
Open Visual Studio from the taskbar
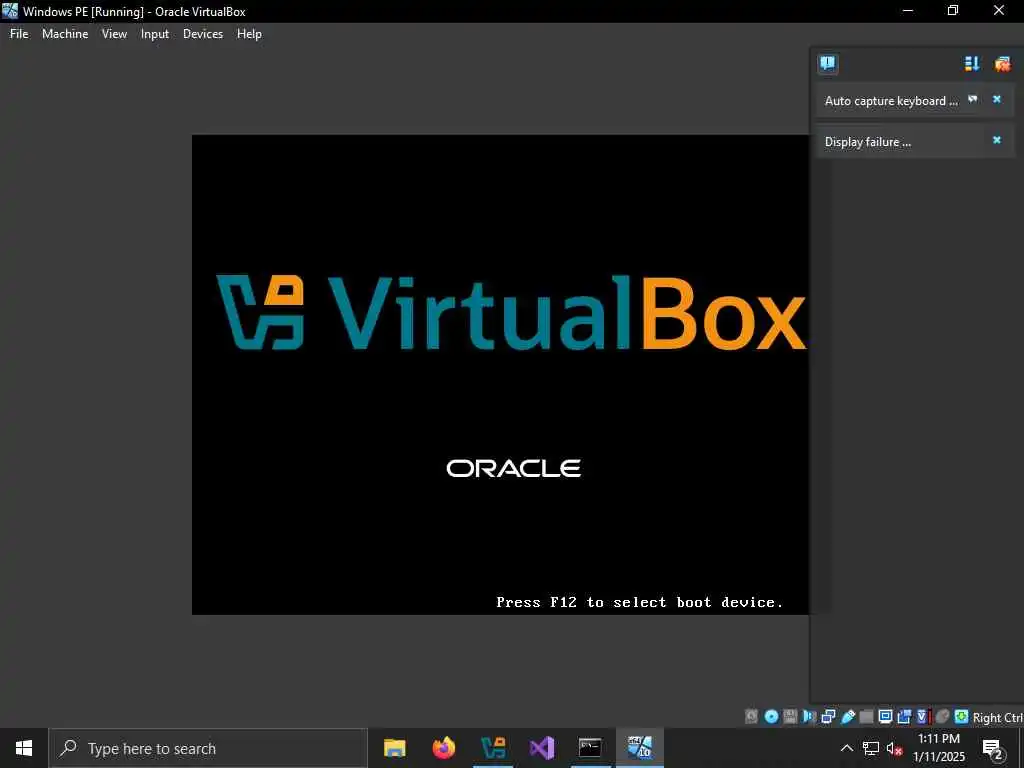[542, 748]
